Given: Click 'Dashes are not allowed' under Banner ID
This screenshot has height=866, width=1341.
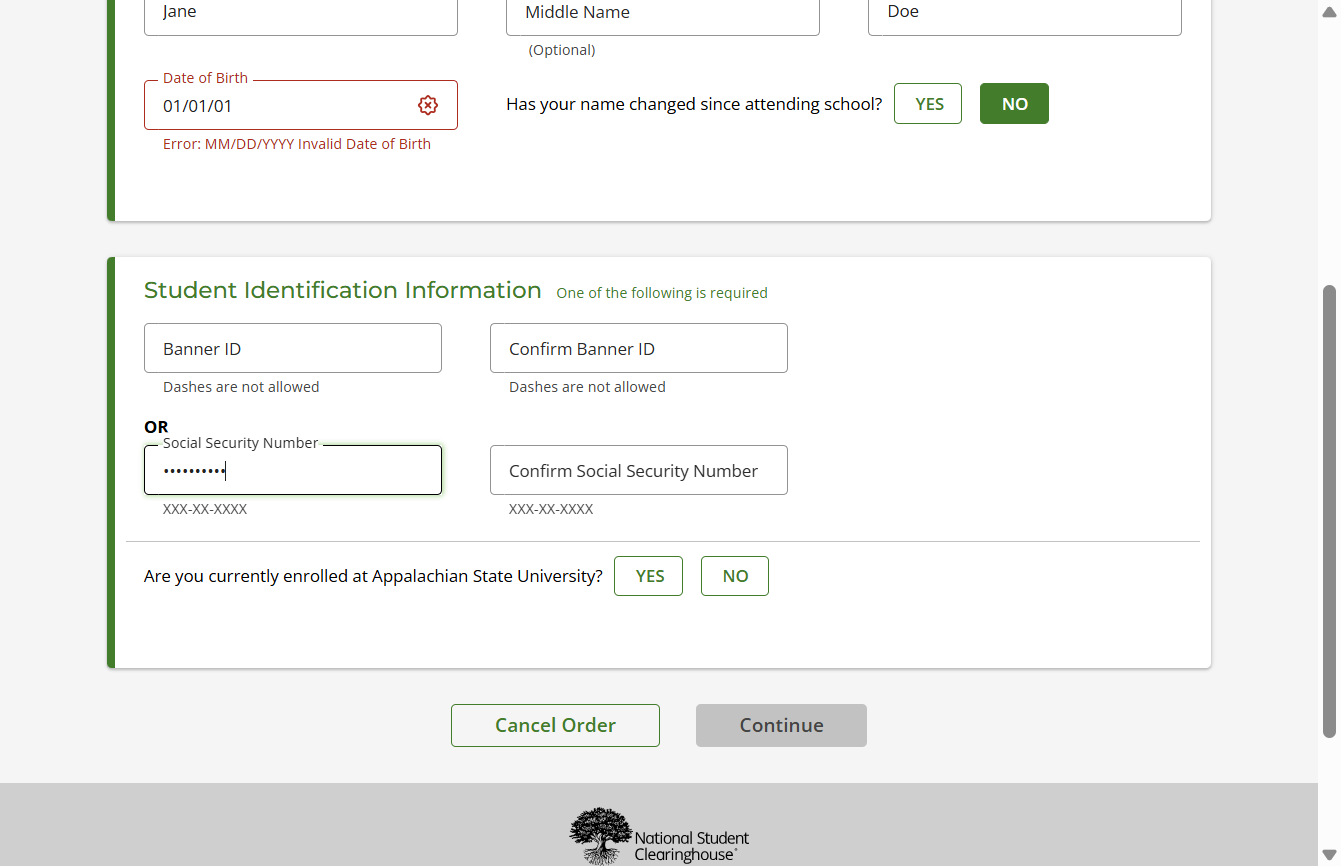Looking at the screenshot, I should [x=241, y=387].
